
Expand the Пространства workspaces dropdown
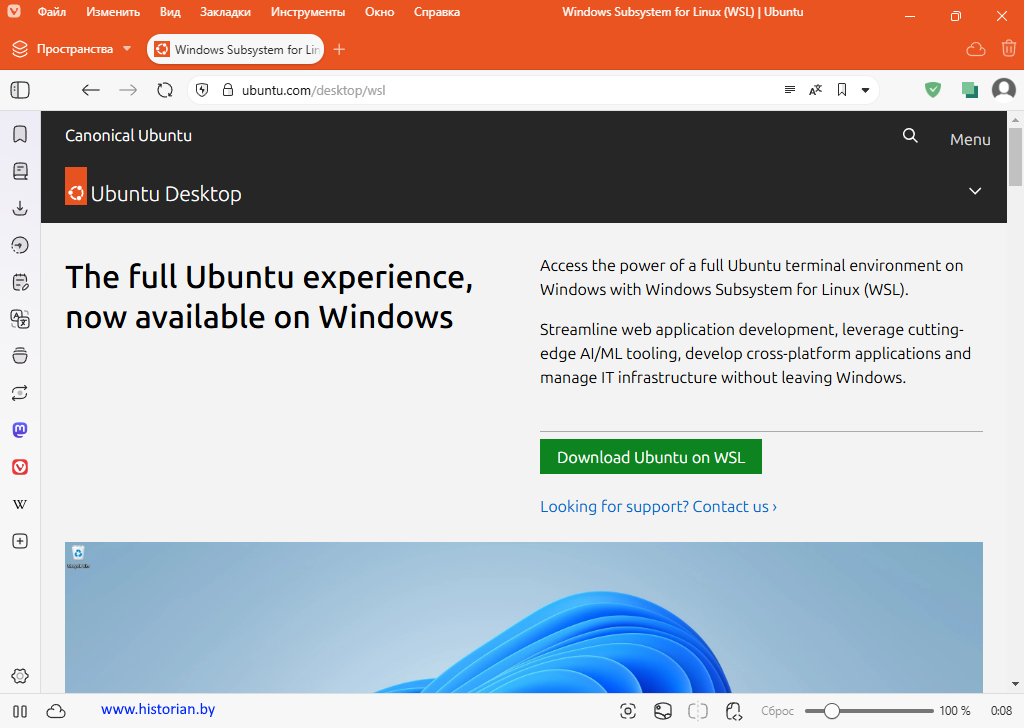coord(127,49)
